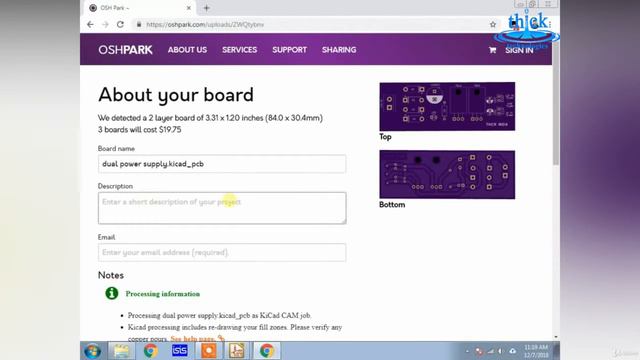Click the Board name input field
The height and width of the screenshot is (360, 640).
click(222, 164)
